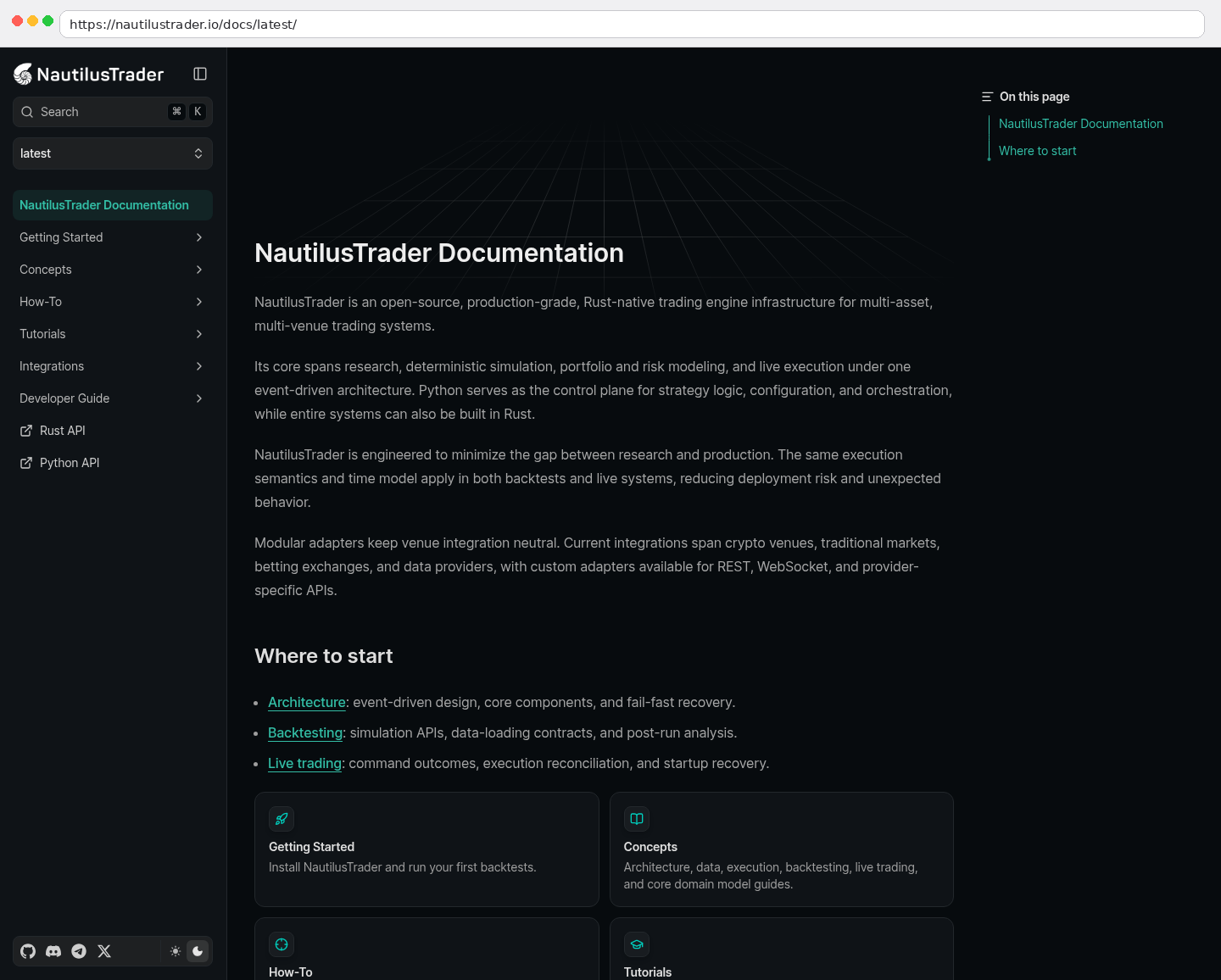Image resolution: width=1221 pixels, height=980 pixels.
Task: Click the NautilusTrader brand name
Action: coord(100,75)
